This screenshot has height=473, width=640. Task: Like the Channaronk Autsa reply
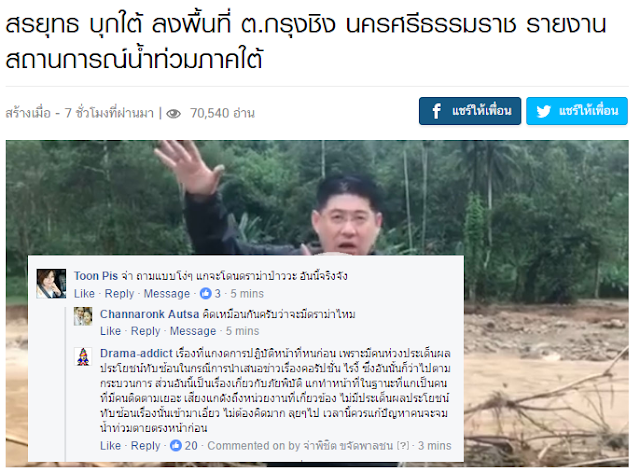point(110,331)
